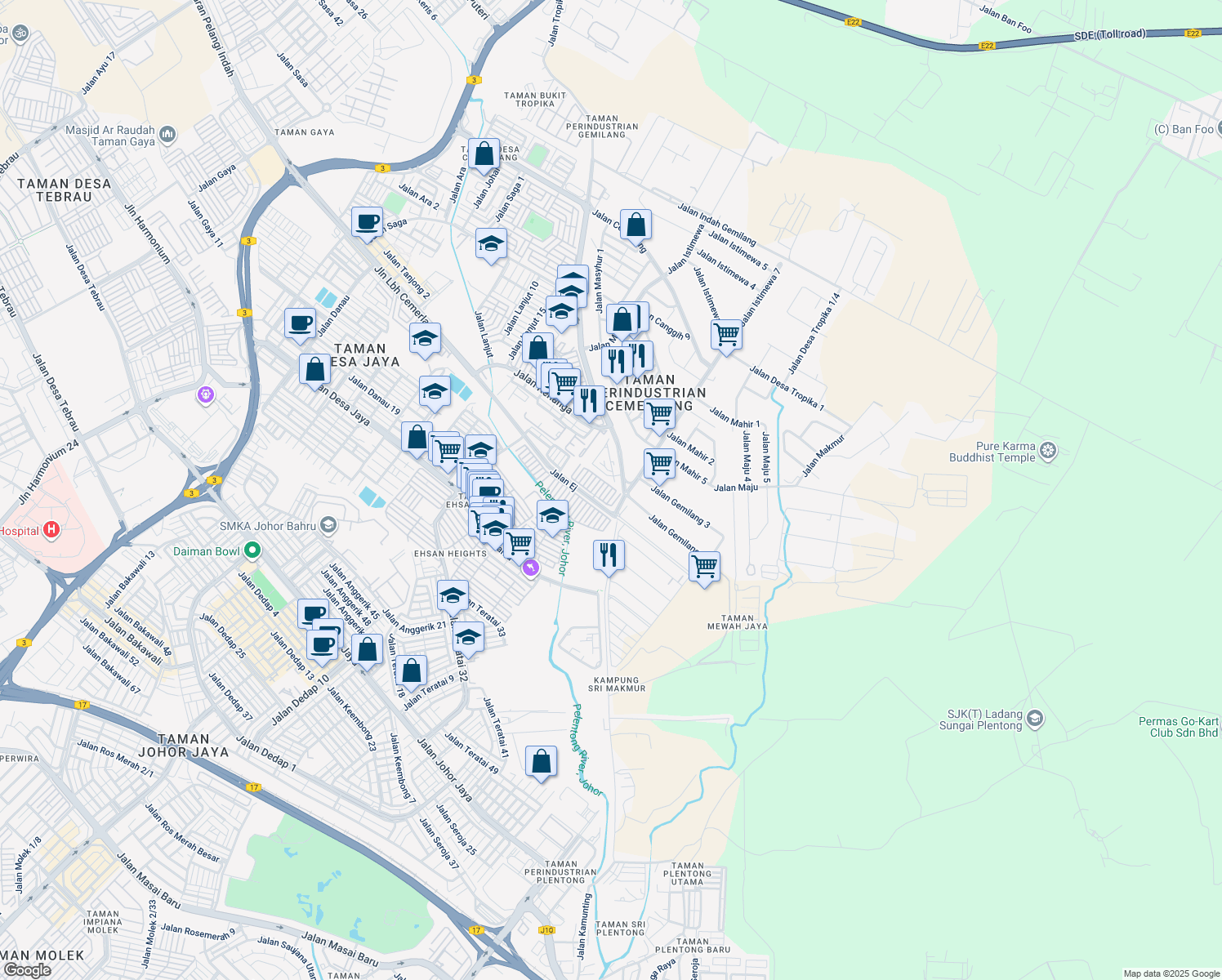This screenshot has height=980, width=1222.
Task: Click the TAMAN IMPIANA MOLEK label
Action: coord(103,922)
